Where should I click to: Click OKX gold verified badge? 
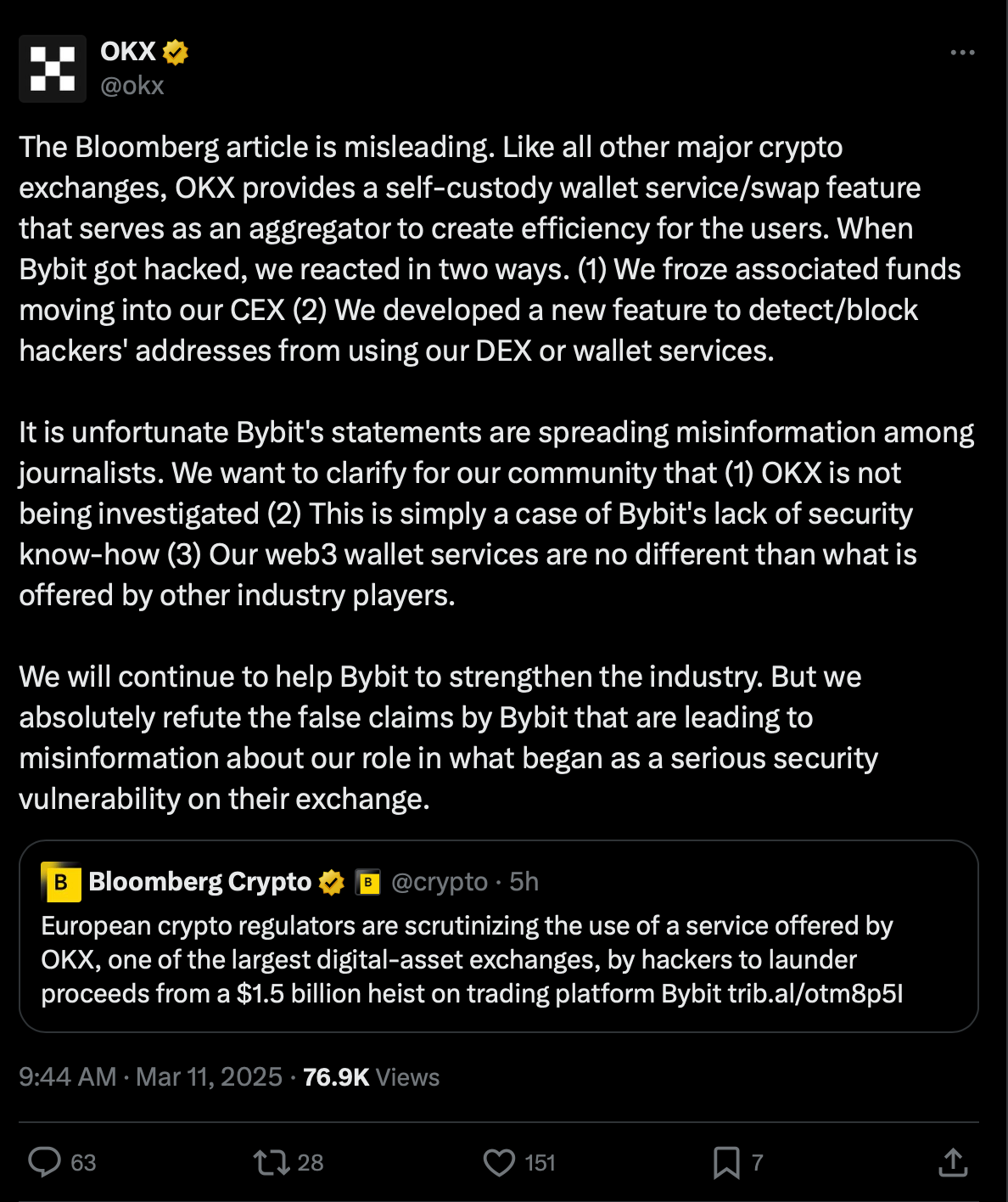coord(176,53)
